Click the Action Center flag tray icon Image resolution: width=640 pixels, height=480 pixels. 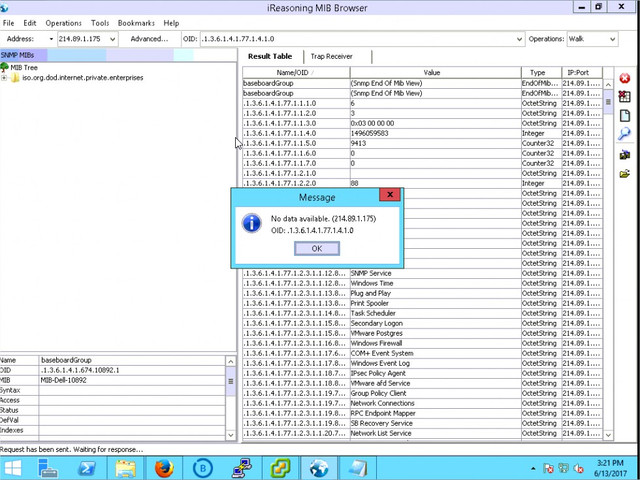pos(549,468)
